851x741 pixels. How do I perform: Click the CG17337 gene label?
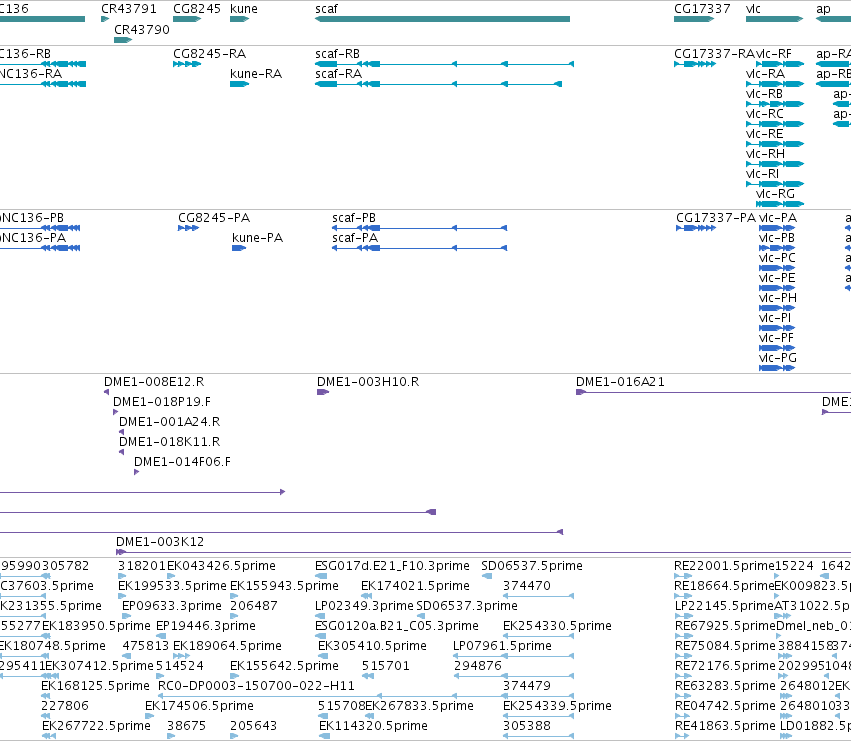[x=702, y=9]
